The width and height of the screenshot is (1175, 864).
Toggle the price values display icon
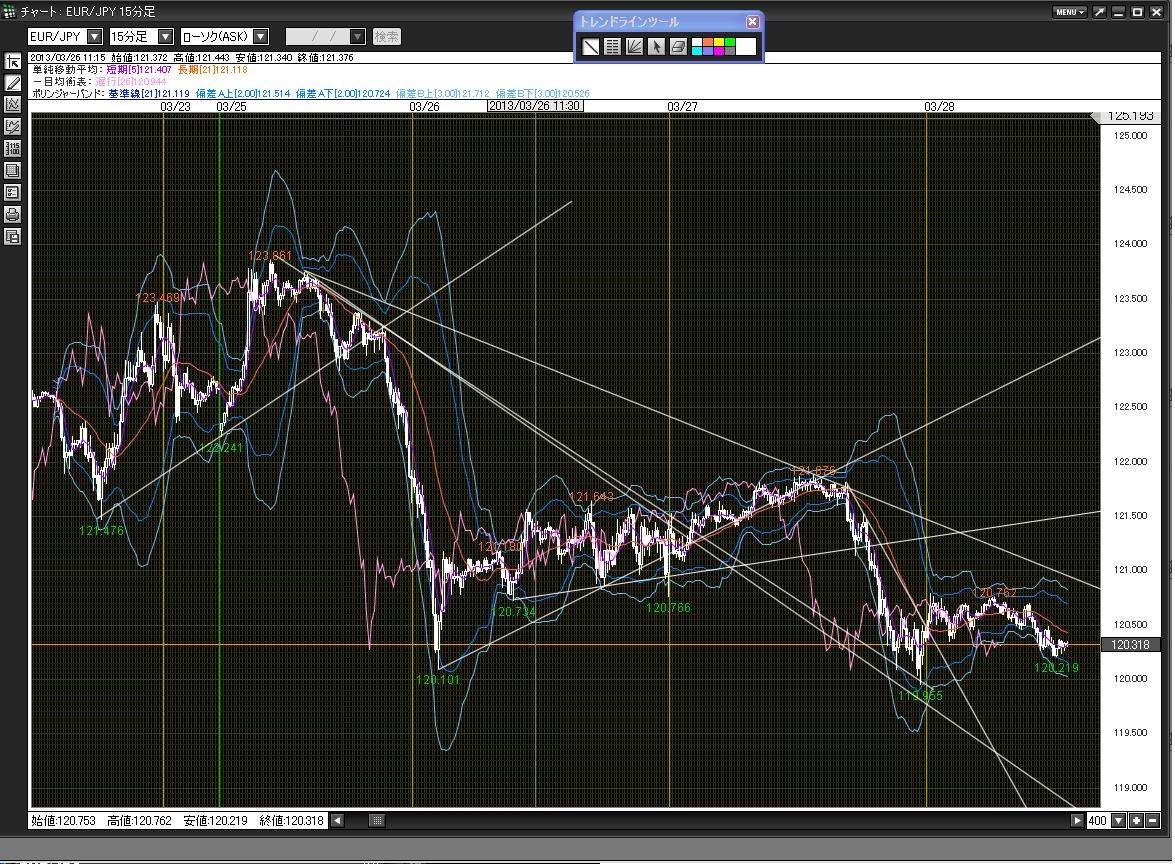click(13, 148)
